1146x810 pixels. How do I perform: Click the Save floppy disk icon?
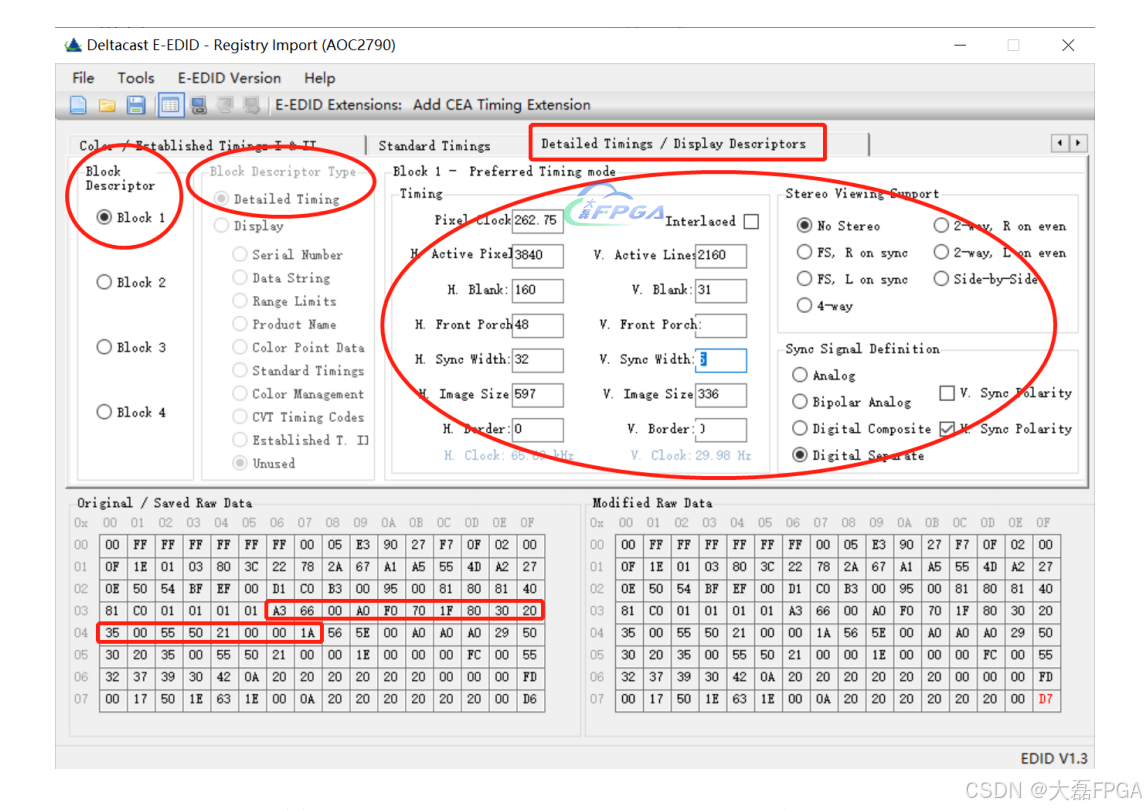[x=136, y=105]
